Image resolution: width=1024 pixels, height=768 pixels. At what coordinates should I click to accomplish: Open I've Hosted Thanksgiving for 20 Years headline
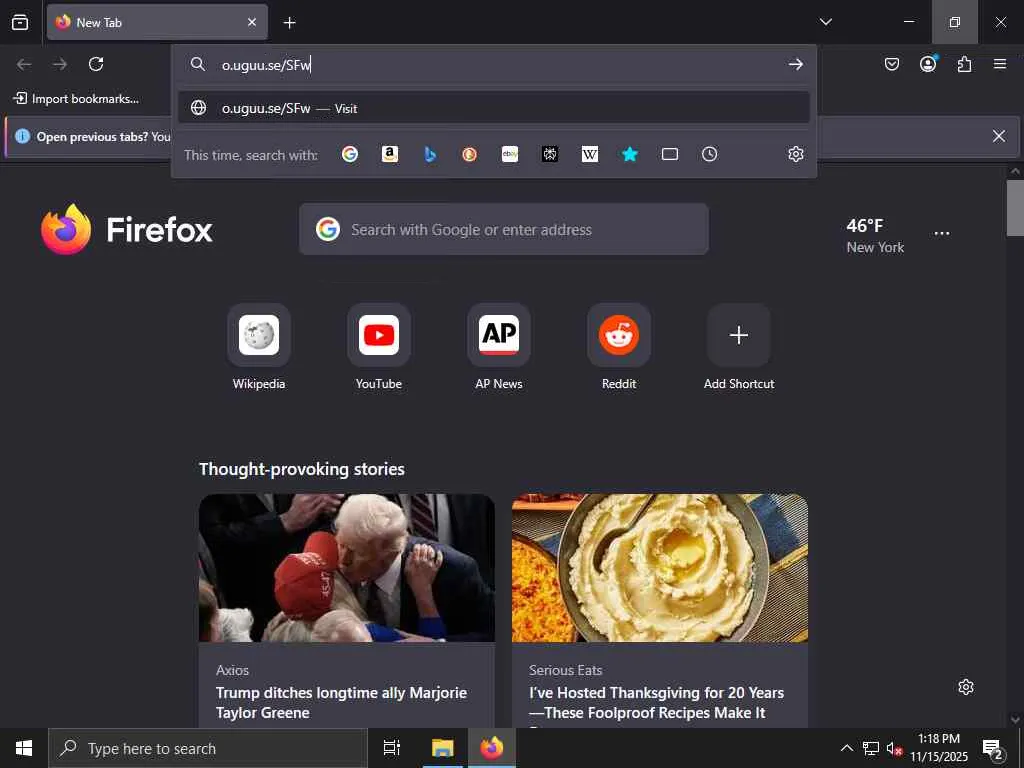656,702
